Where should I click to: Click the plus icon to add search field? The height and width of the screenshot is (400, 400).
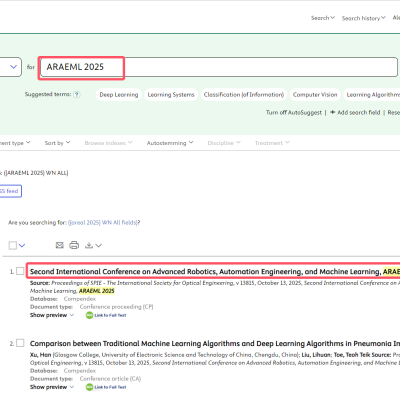(x=332, y=112)
